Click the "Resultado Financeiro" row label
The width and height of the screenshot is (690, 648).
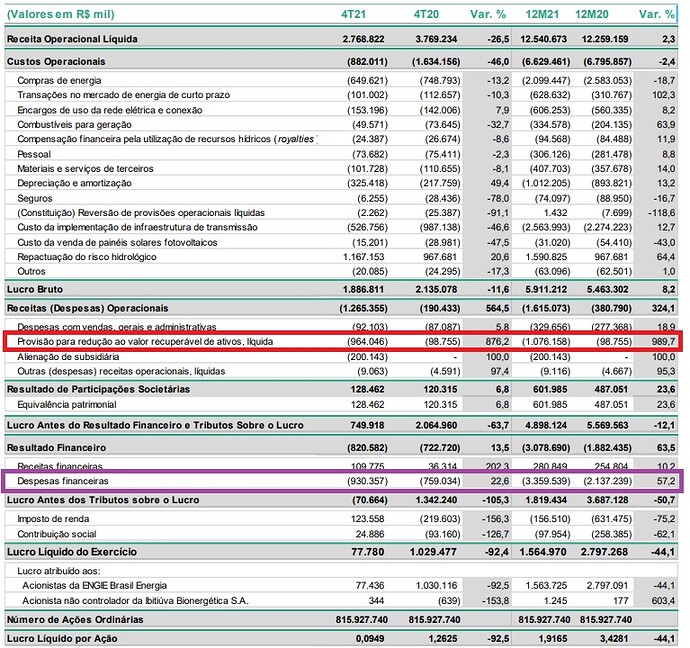pos(56,448)
